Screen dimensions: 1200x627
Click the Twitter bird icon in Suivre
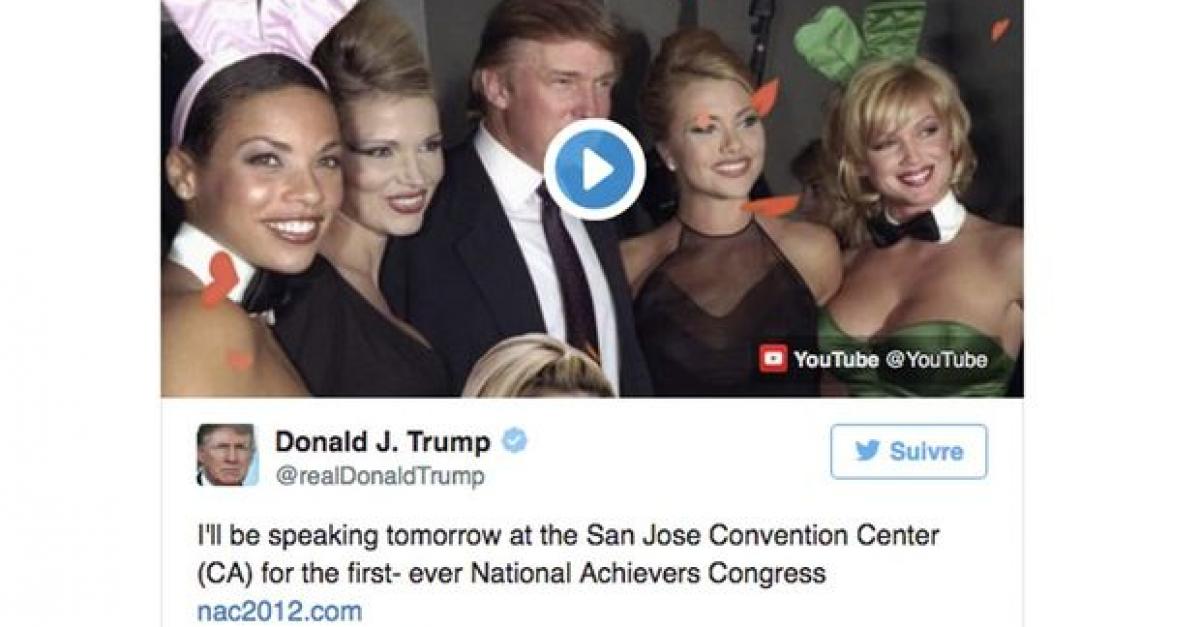click(x=867, y=451)
